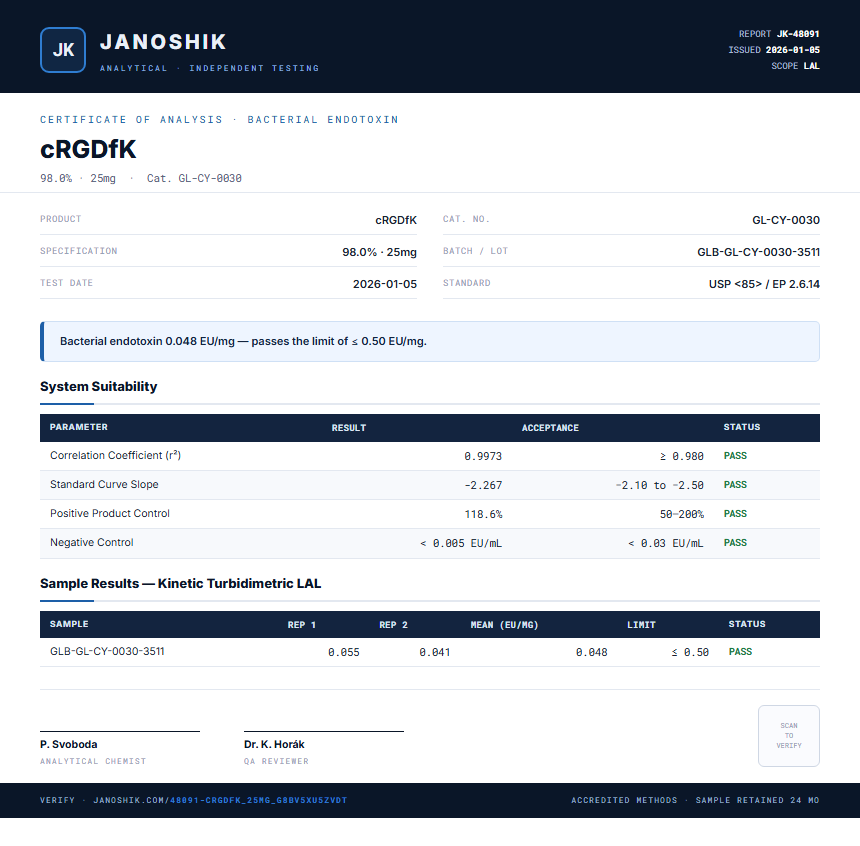Select signer name P. Svoboda

[x=69, y=745]
